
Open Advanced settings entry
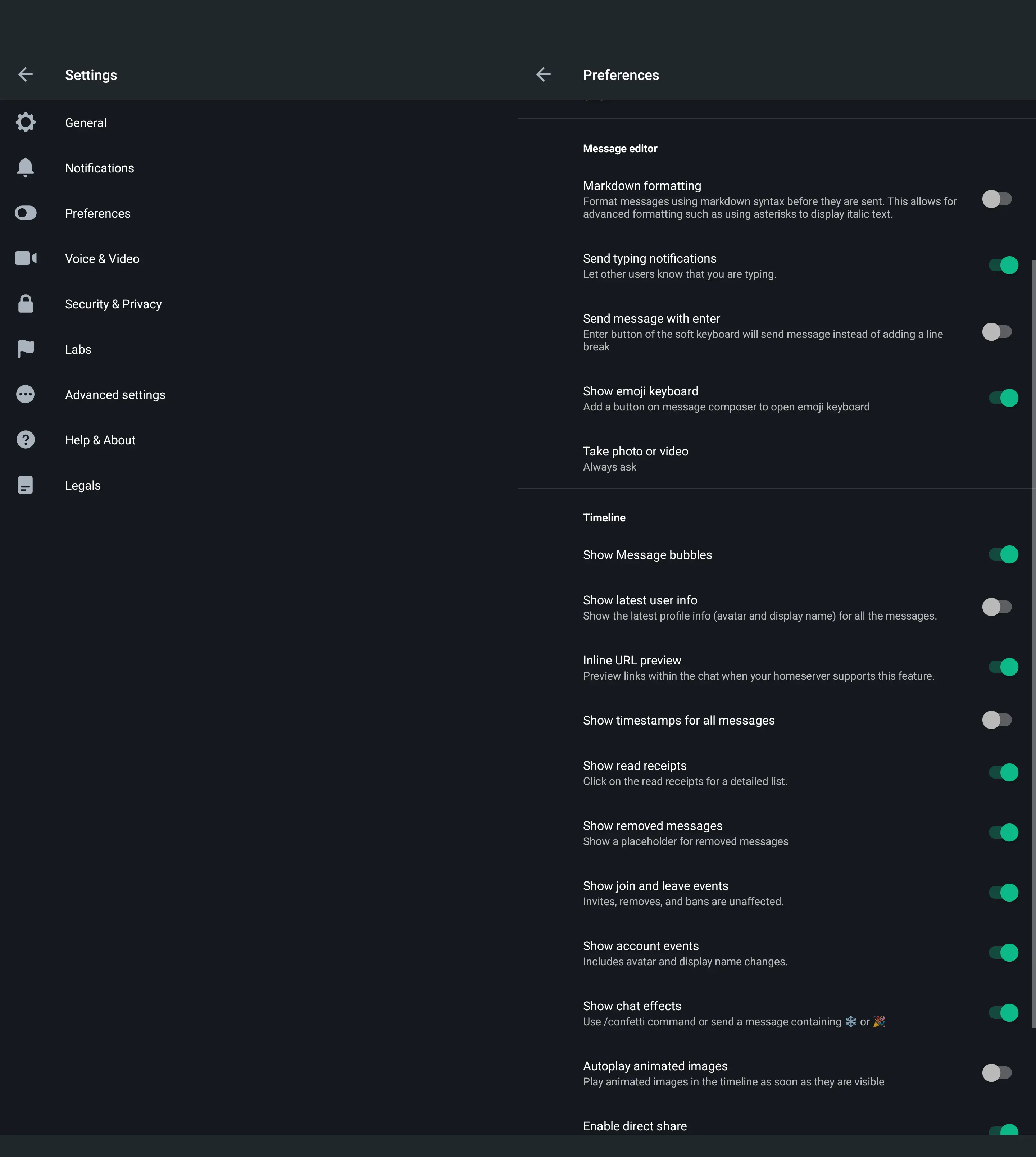tap(259, 395)
